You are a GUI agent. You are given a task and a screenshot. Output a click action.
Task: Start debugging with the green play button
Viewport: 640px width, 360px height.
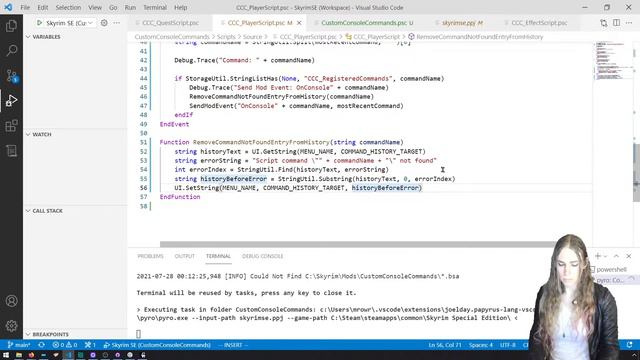40,23
